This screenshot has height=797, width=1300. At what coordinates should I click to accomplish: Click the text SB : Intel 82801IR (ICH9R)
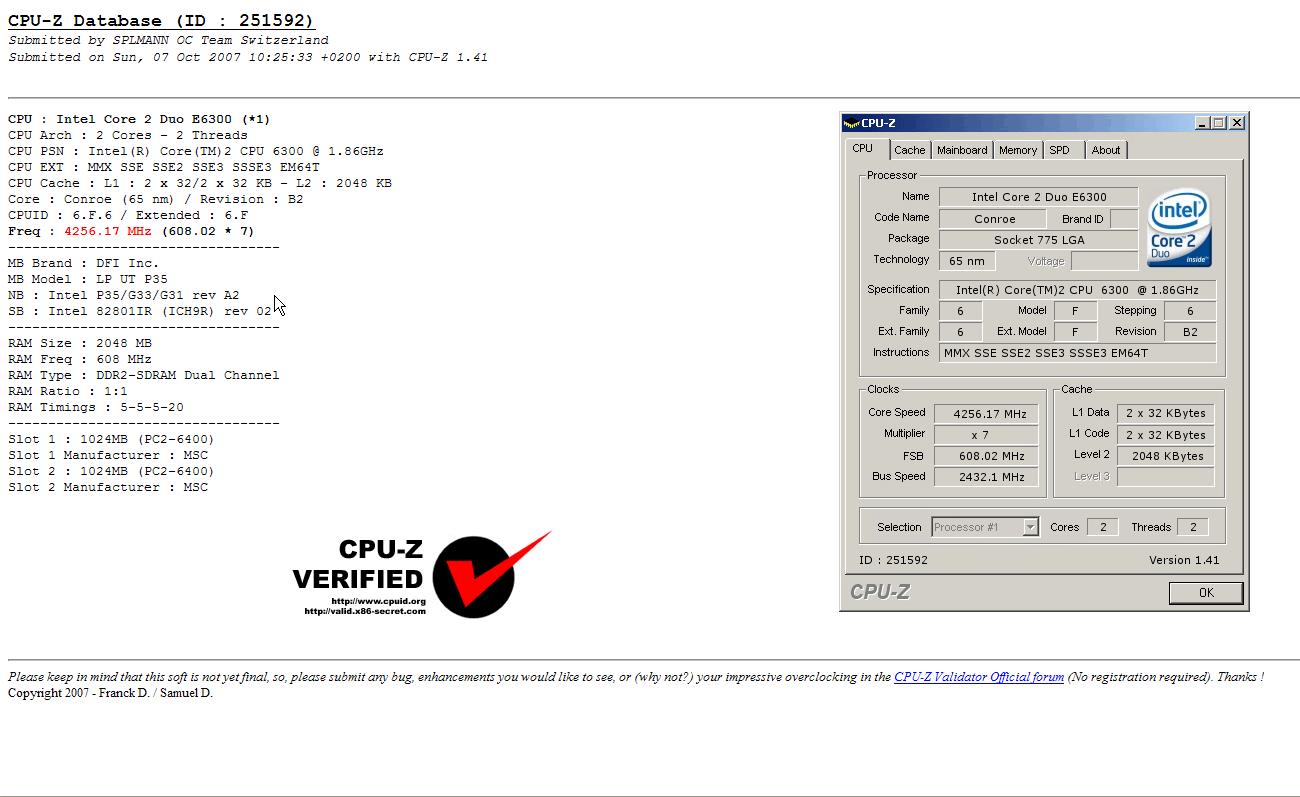tap(140, 311)
